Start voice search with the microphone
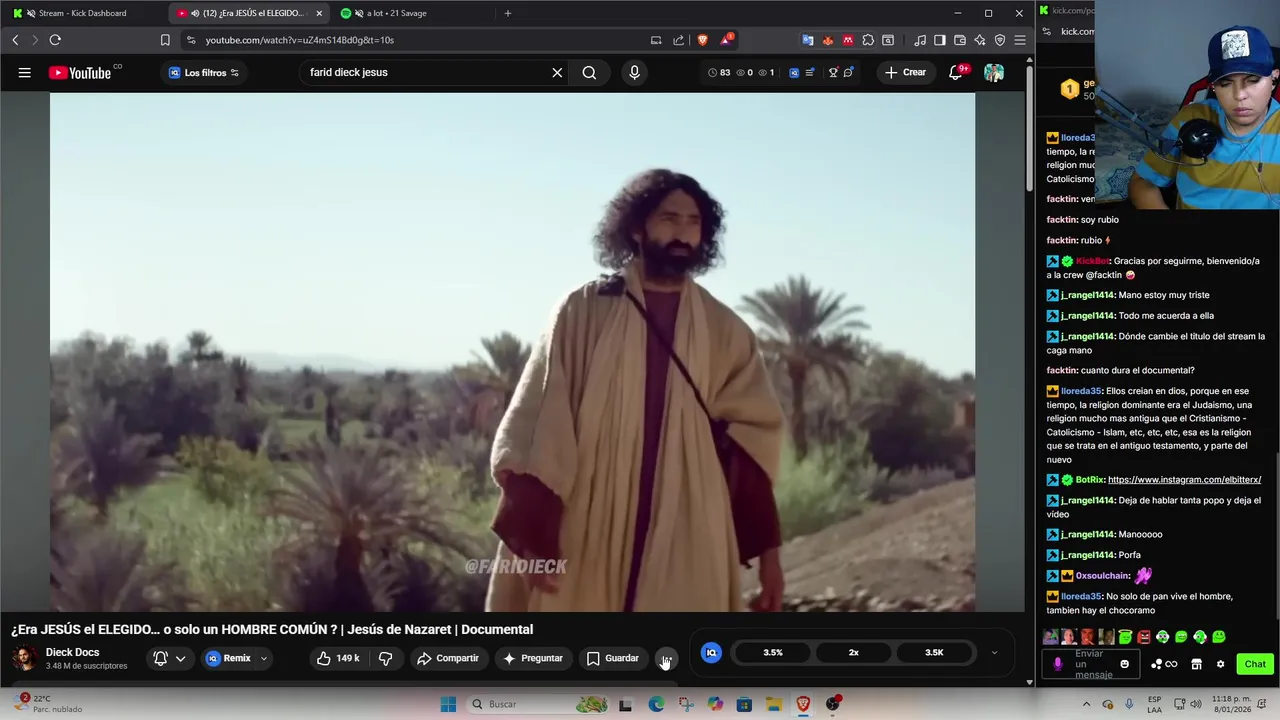The width and height of the screenshot is (1280, 720). pyautogui.click(x=634, y=72)
